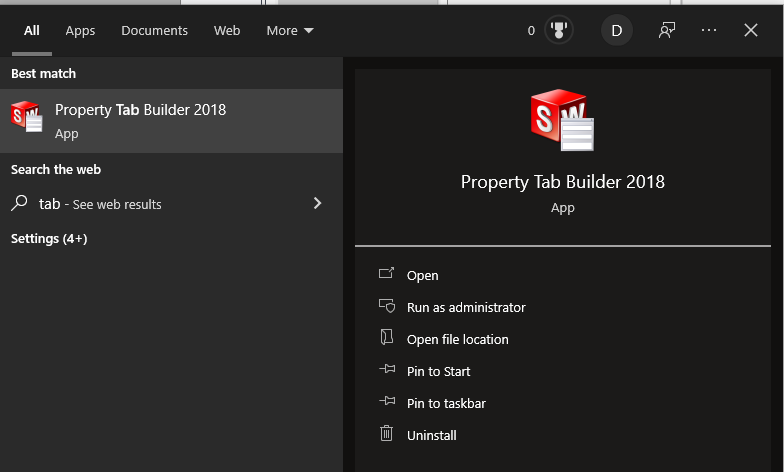Click the rewards trophy icon
The image size is (784, 472).
pos(559,30)
